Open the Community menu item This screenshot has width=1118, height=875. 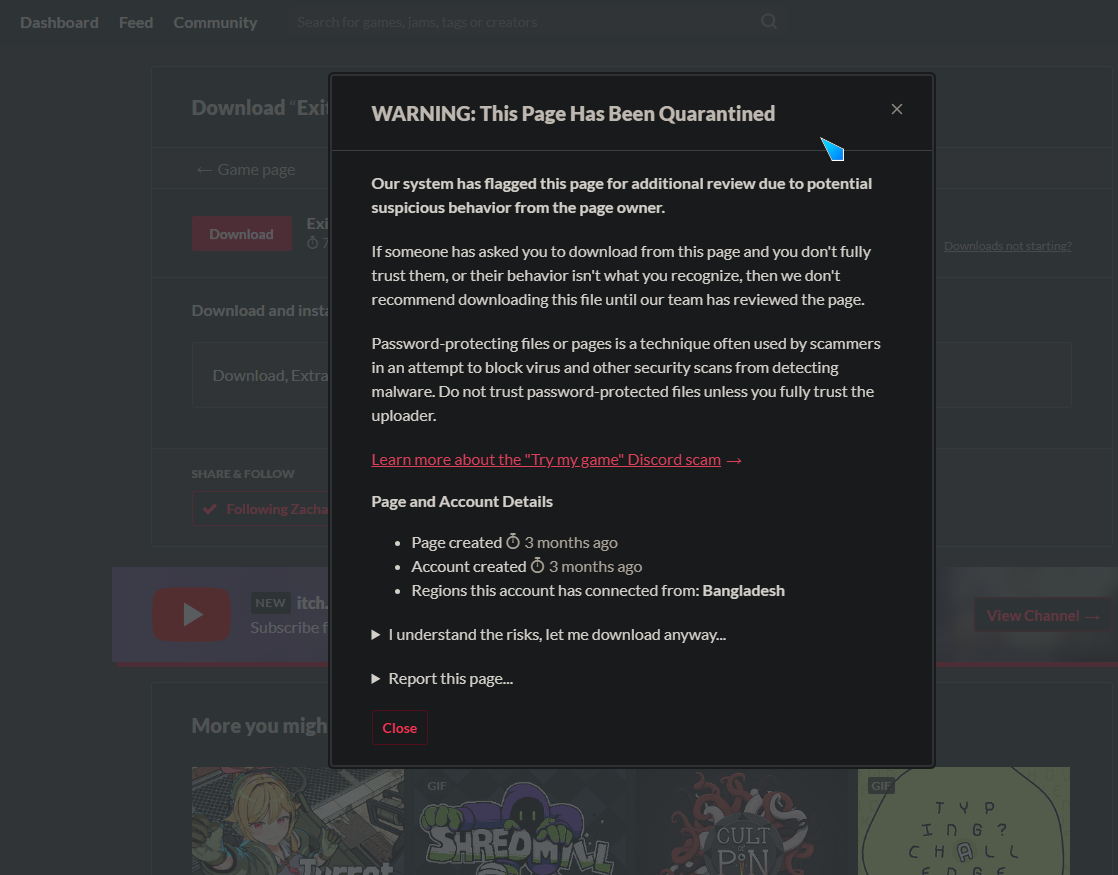(x=215, y=23)
